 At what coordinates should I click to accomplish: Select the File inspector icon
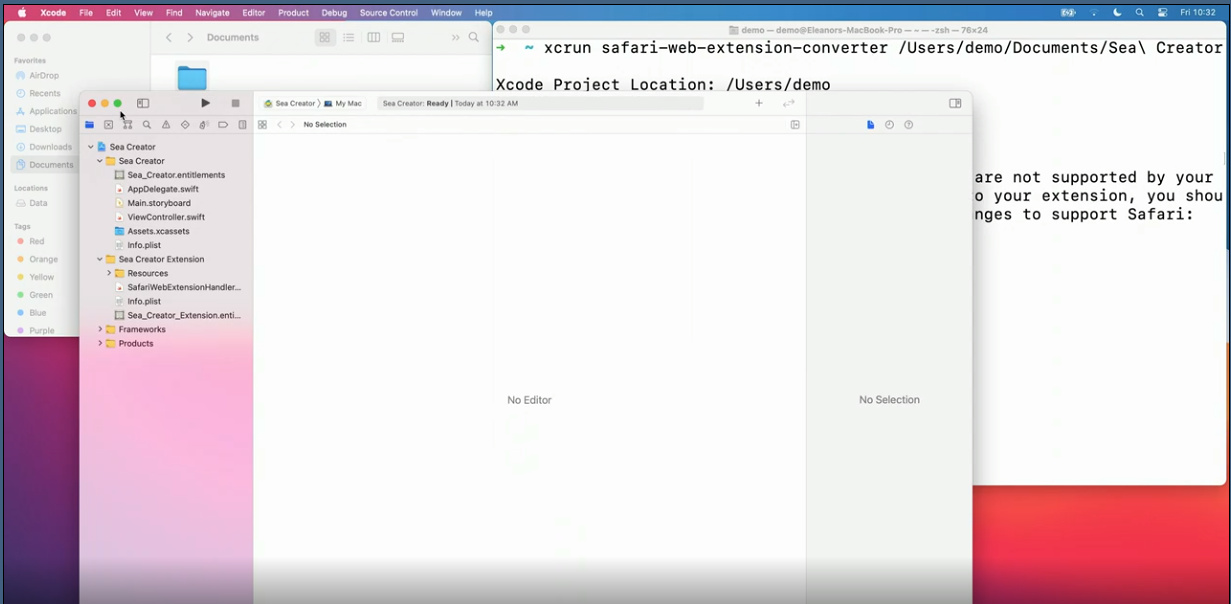(x=870, y=125)
